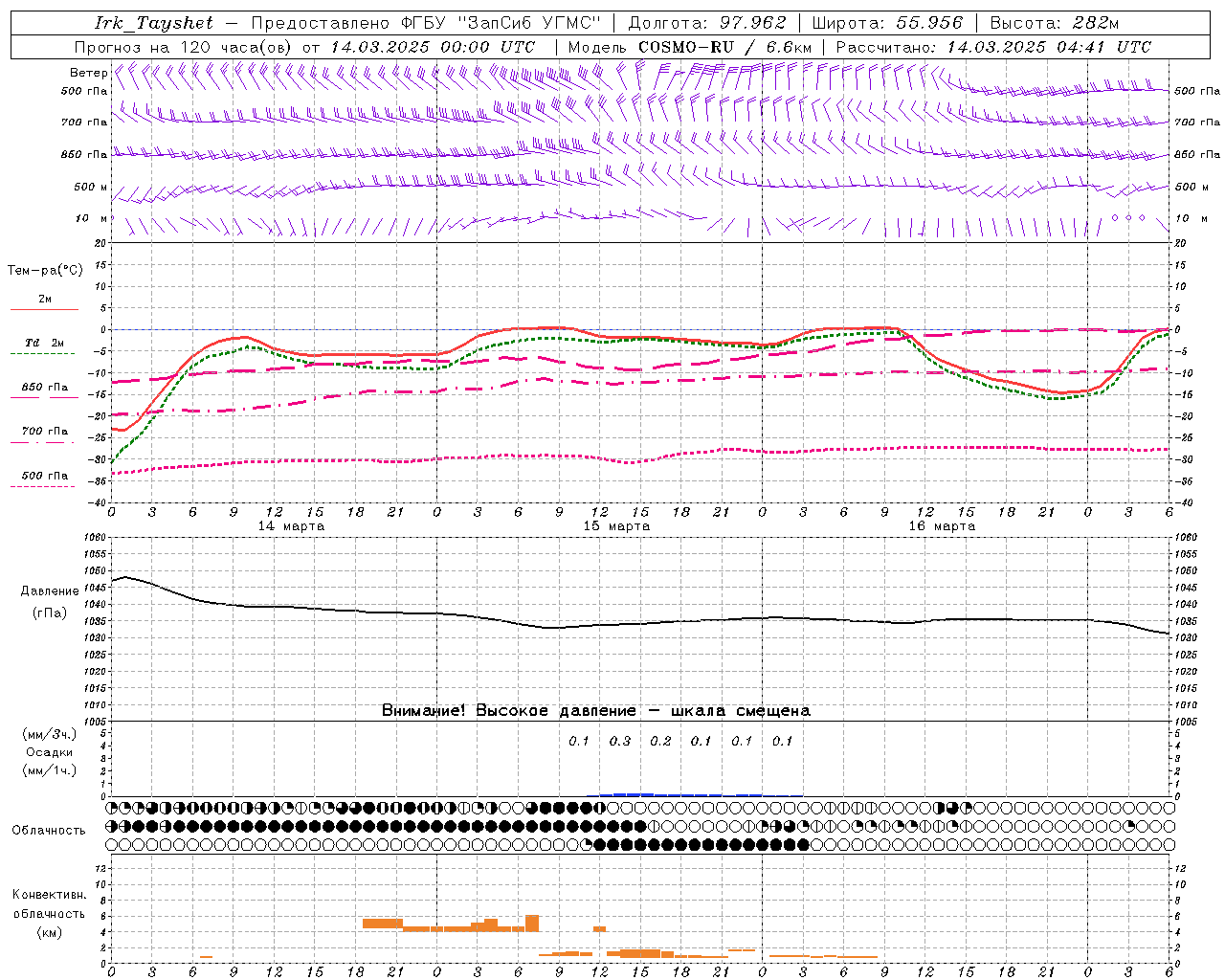Click the (мм/3ч.) precipitation unit label
1225x980 pixels.
click(50, 734)
